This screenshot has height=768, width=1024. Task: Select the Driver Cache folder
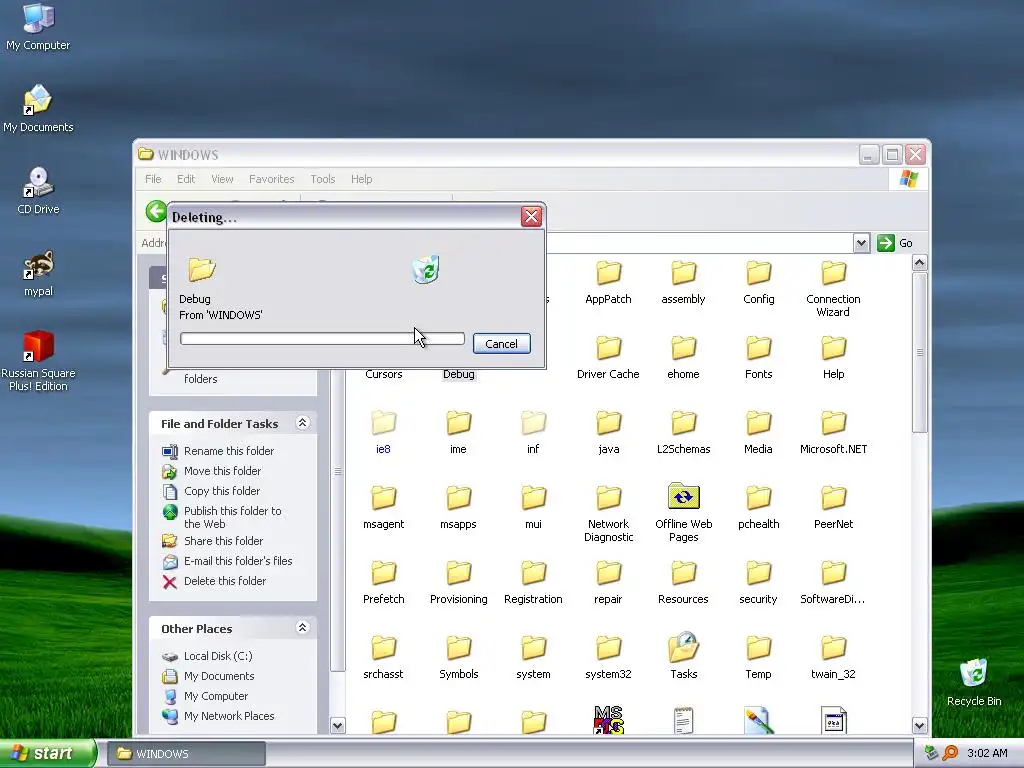608,357
